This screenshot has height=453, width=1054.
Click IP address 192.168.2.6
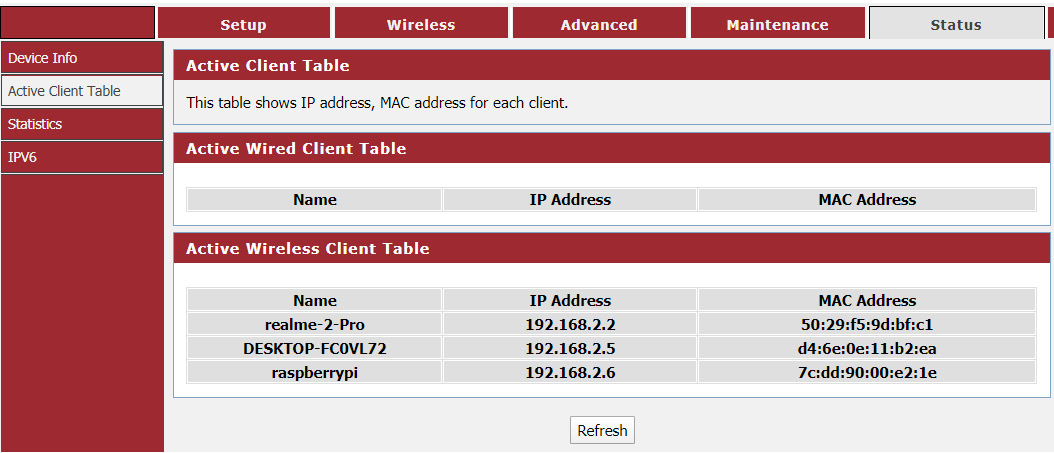tap(570, 372)
